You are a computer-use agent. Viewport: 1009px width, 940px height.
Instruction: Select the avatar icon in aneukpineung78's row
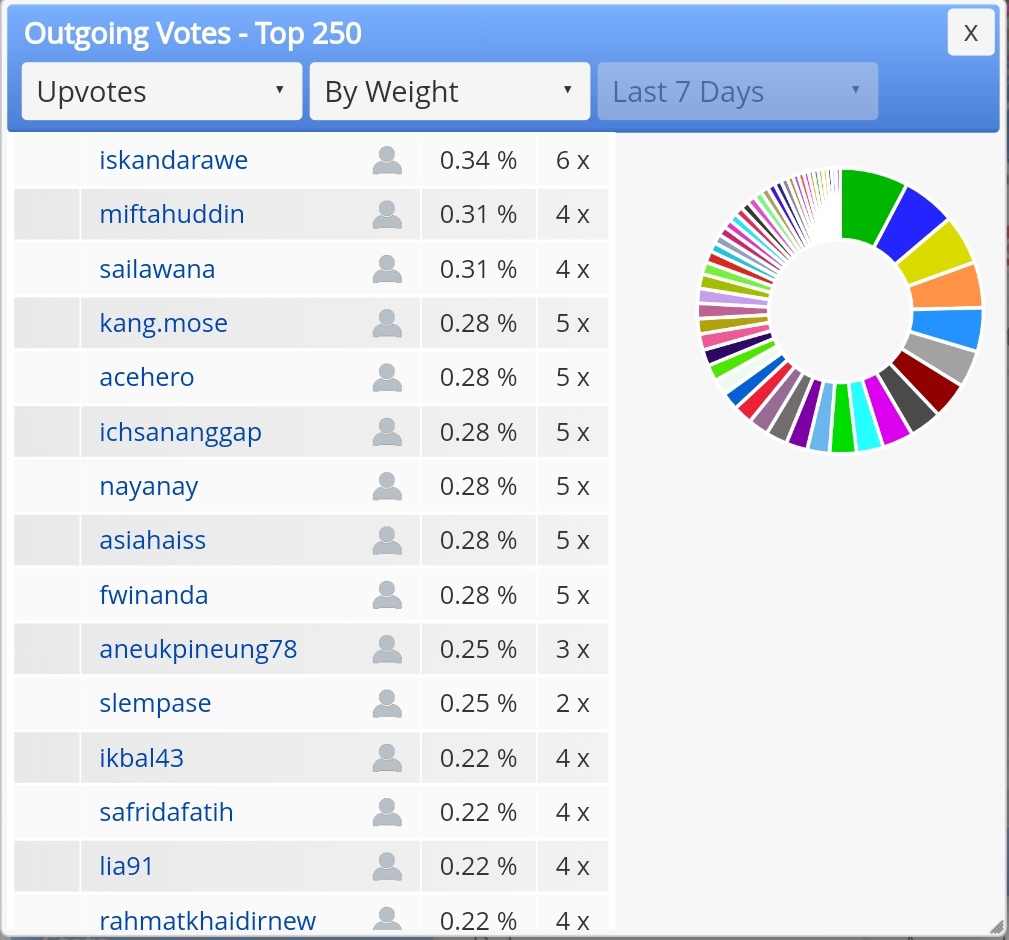pyautogui.click(x=387, y=649)
